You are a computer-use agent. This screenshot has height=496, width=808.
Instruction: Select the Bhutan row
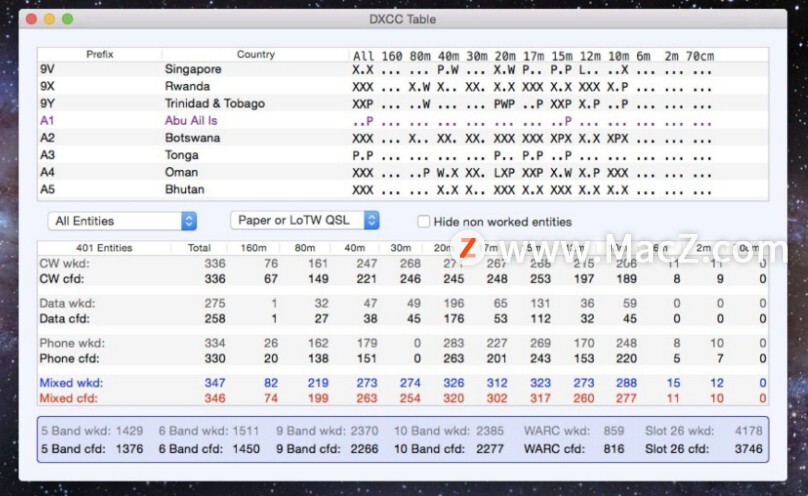click(x=403, y=190)
